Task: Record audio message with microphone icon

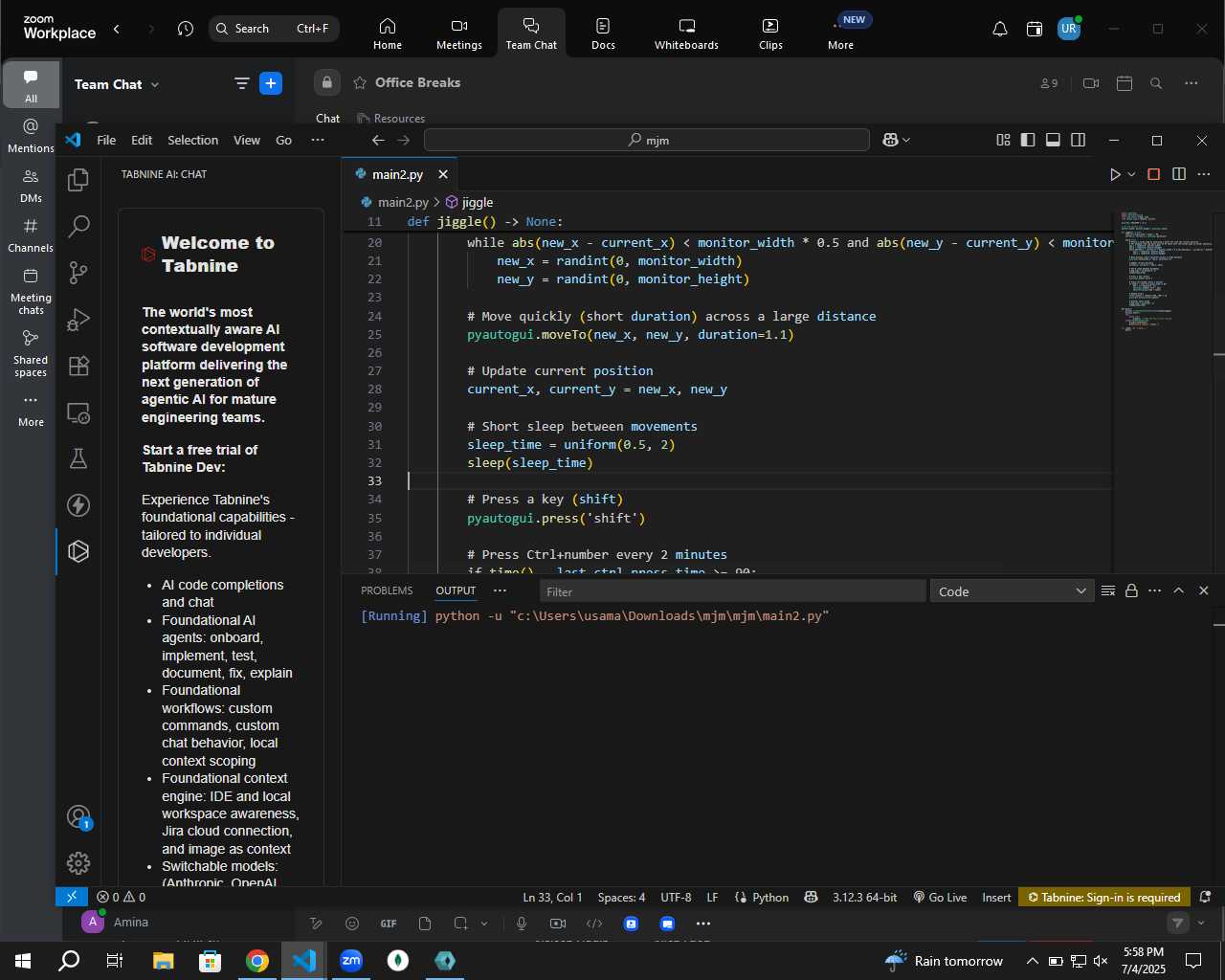Action: coord(522,924)
